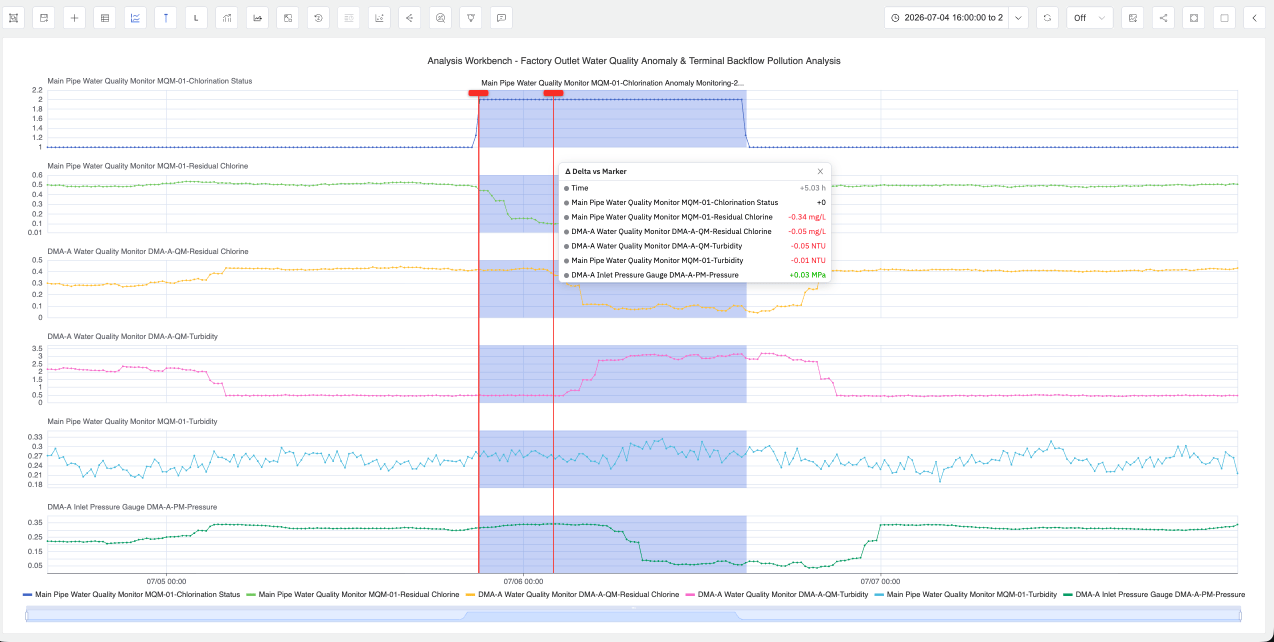Click the second red marker flag
The height and width of the screenshot is (642, 1274).
pos(553,93)
